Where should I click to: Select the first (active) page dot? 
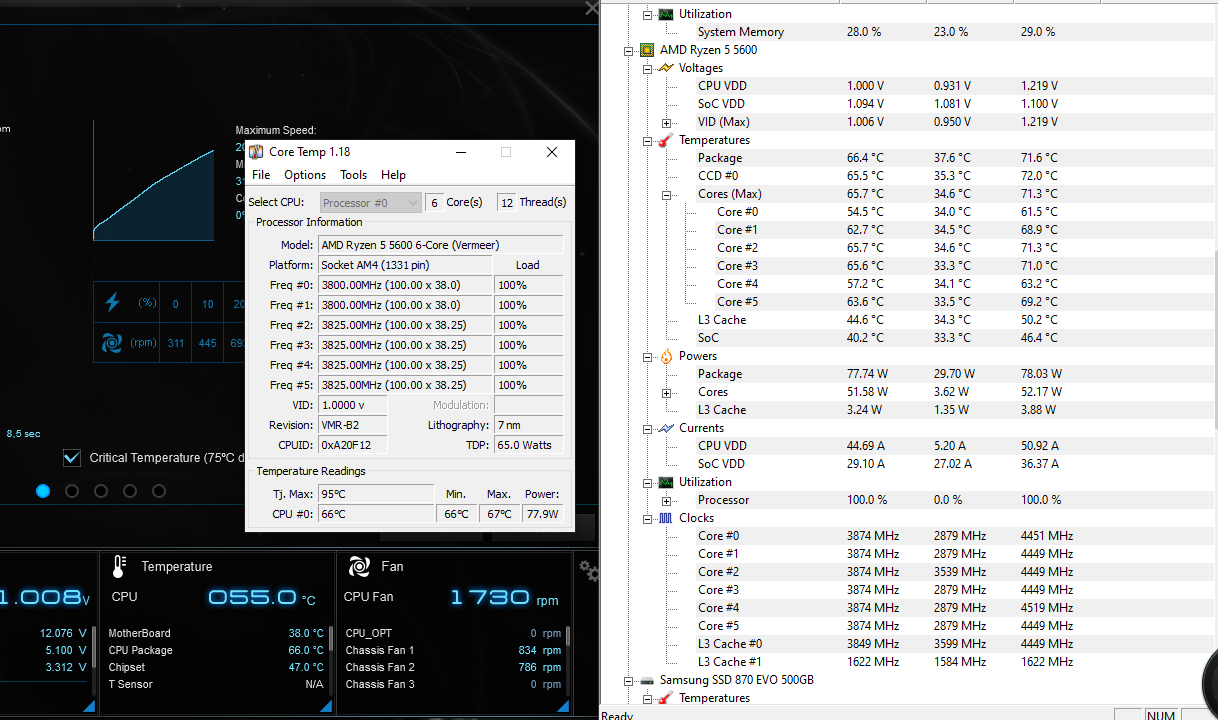tap(43, 491)
